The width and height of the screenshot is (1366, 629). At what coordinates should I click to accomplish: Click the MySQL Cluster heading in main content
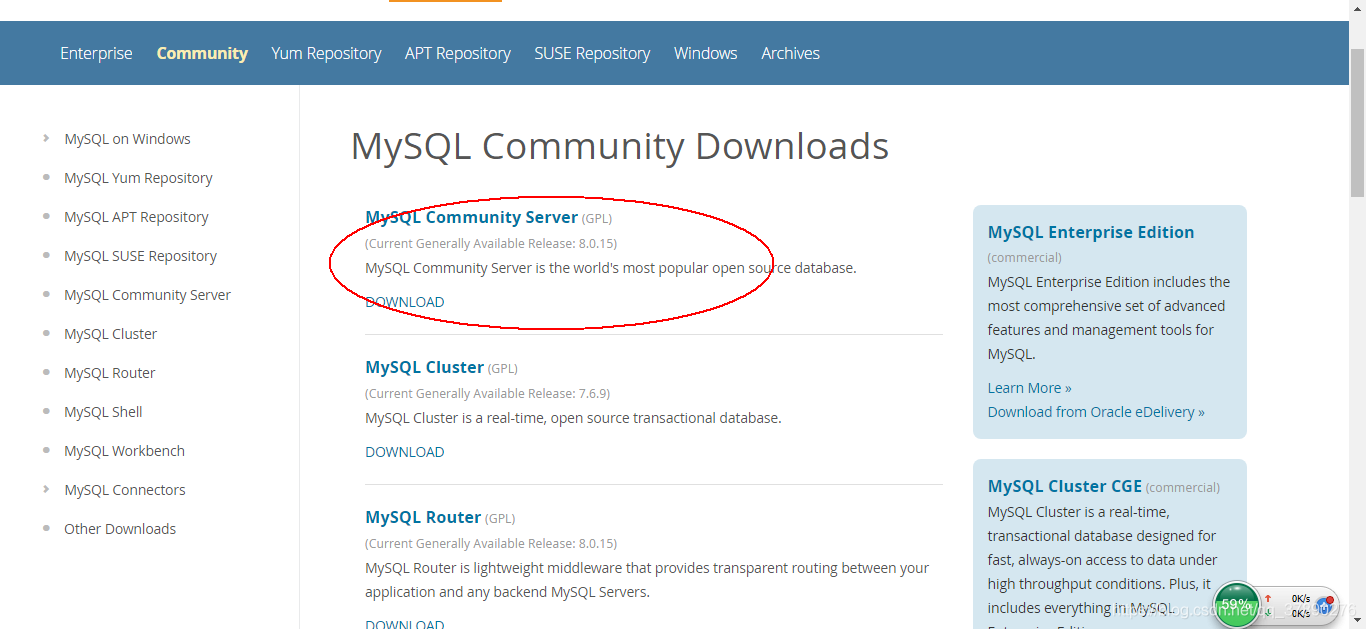tap(424, 367)
